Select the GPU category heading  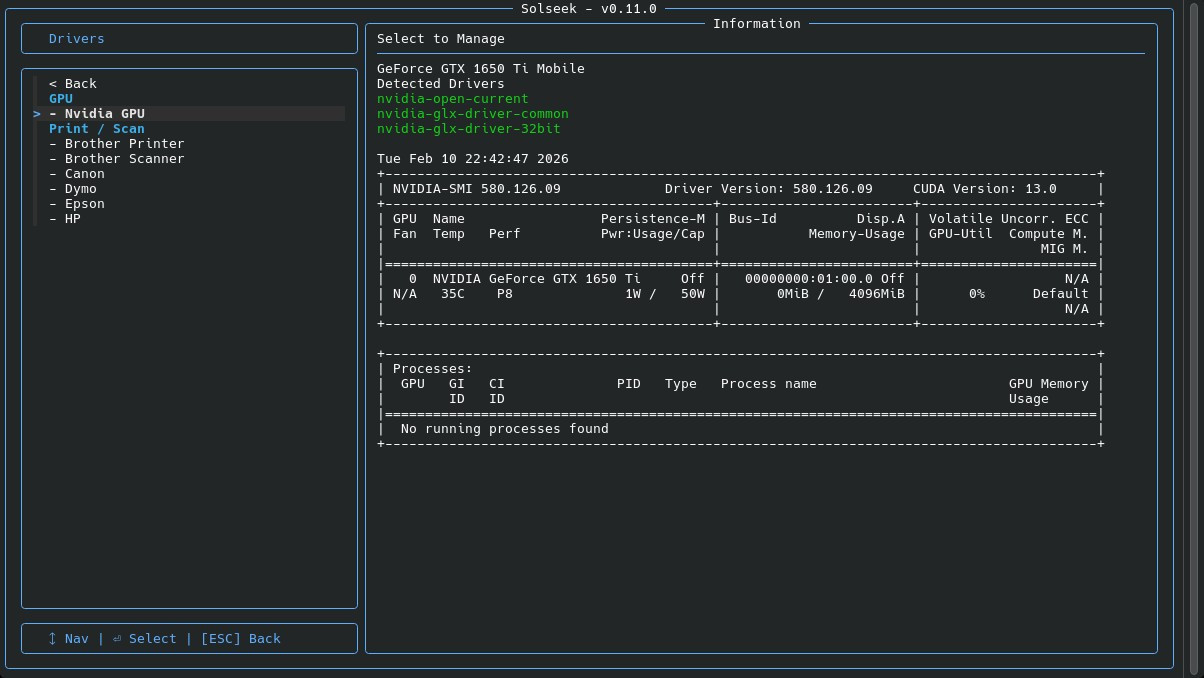(61, 99)
